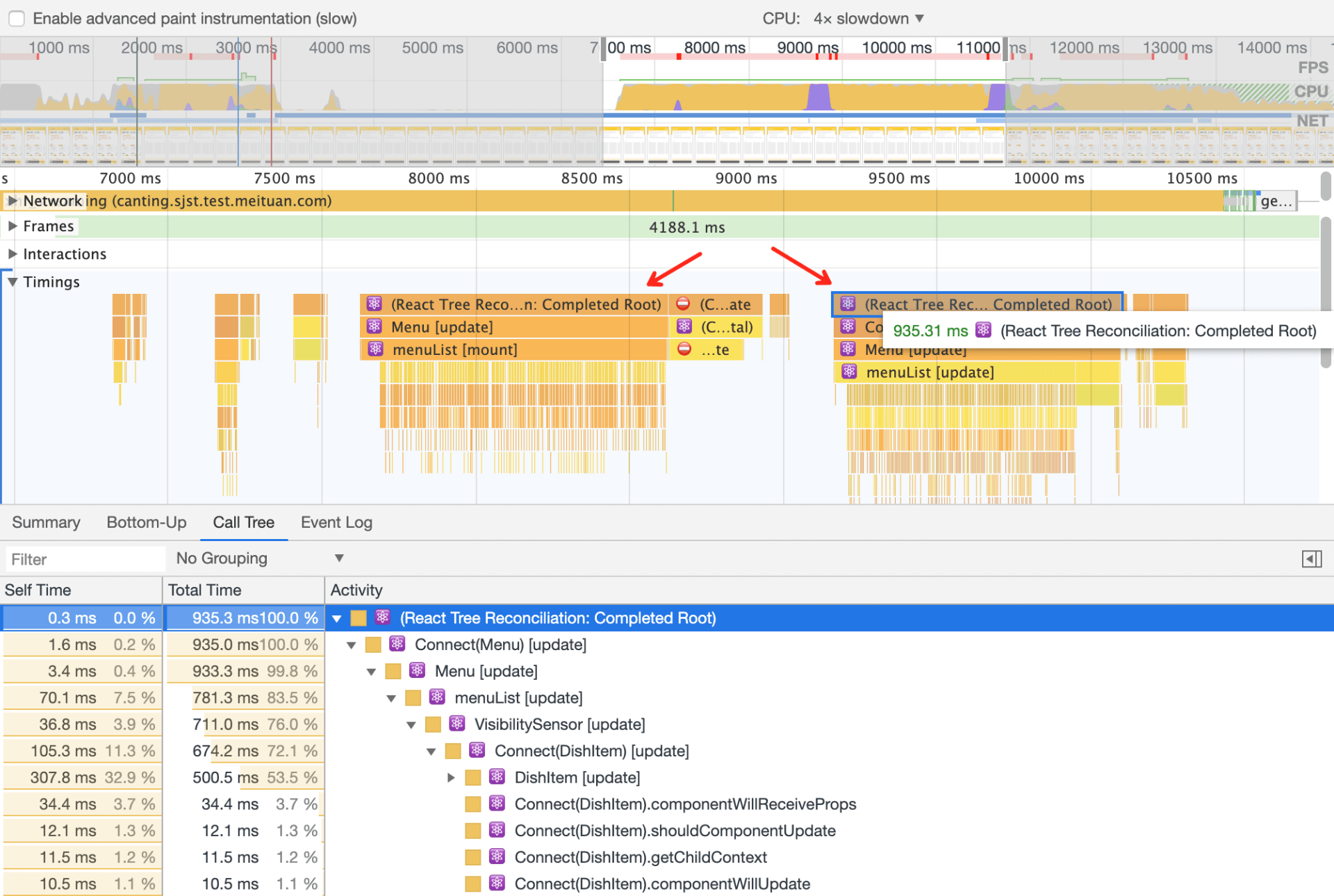
Task: Click React icon on menuList [update] flame bar
Action: click(849, 372)
